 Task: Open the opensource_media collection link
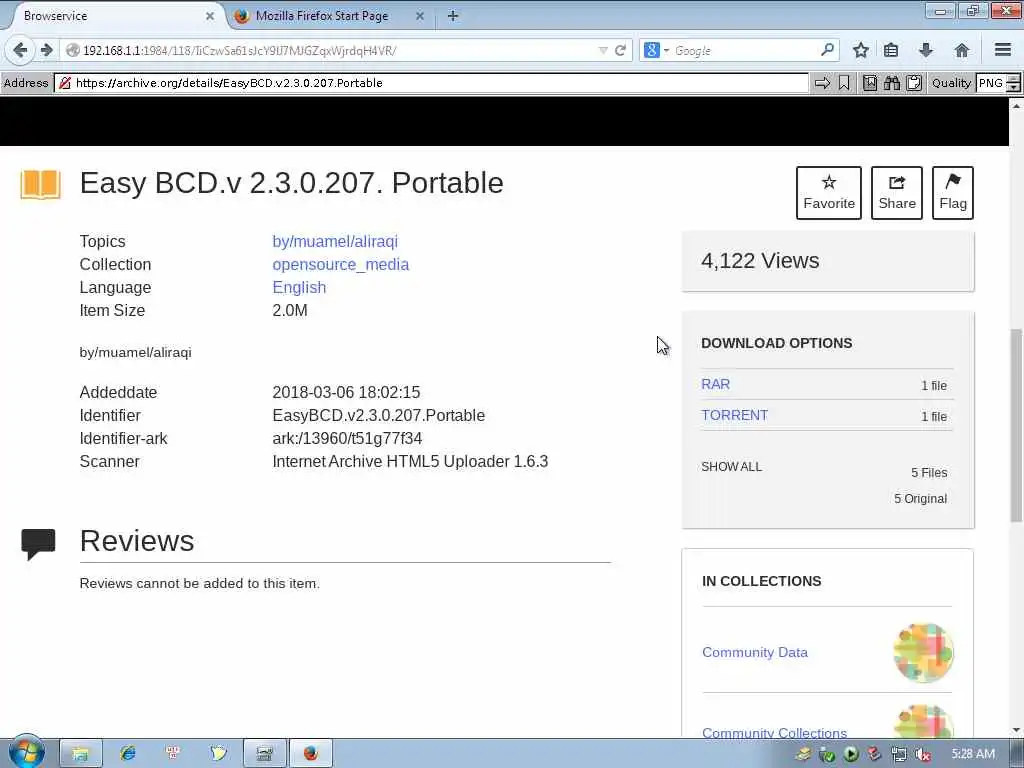pyautogui.click(x=340, y=264)
